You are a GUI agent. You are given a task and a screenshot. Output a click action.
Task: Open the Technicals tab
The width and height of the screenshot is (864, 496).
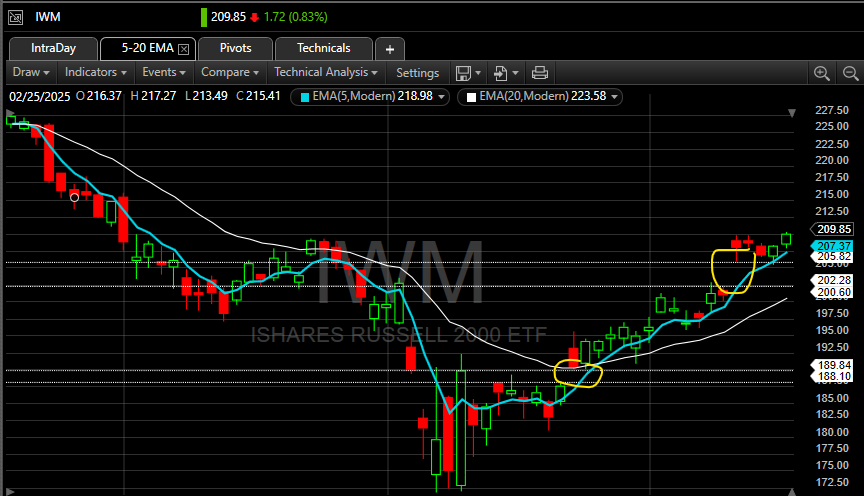[x=324, y=48]
